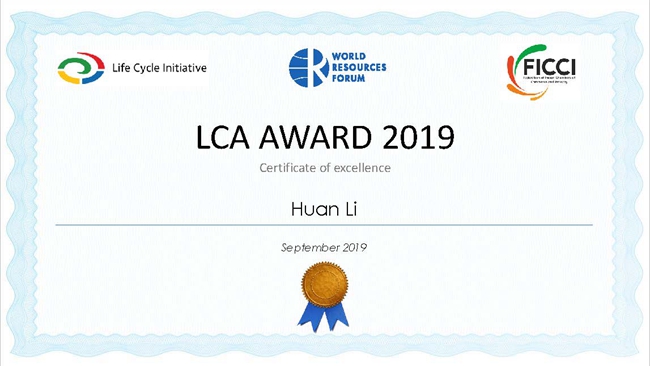
Task: Click the horizontal line under the name
Action: 324,225
